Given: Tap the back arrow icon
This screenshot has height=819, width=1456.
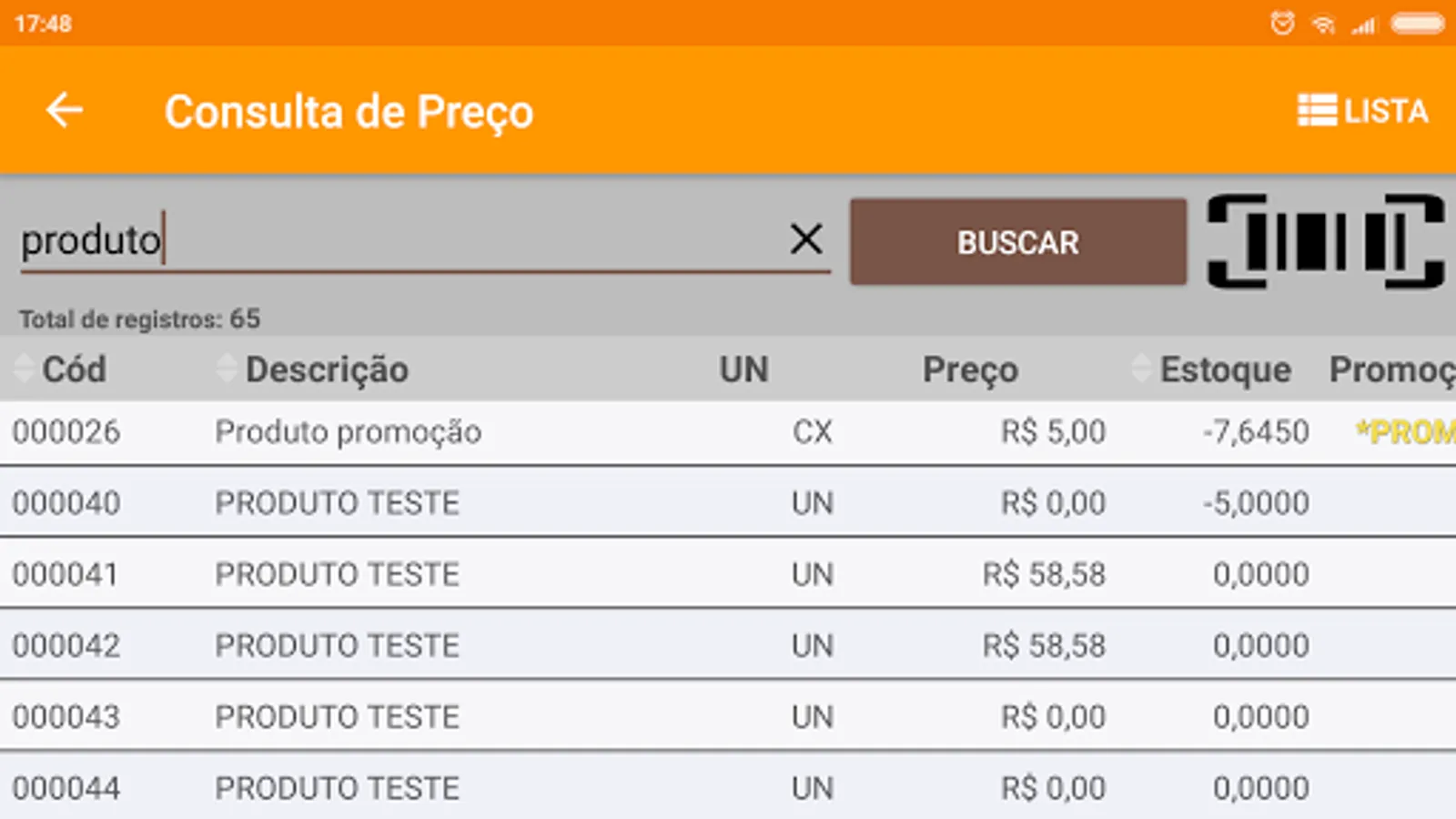Looking at the screenshot, I should (64, 111).
